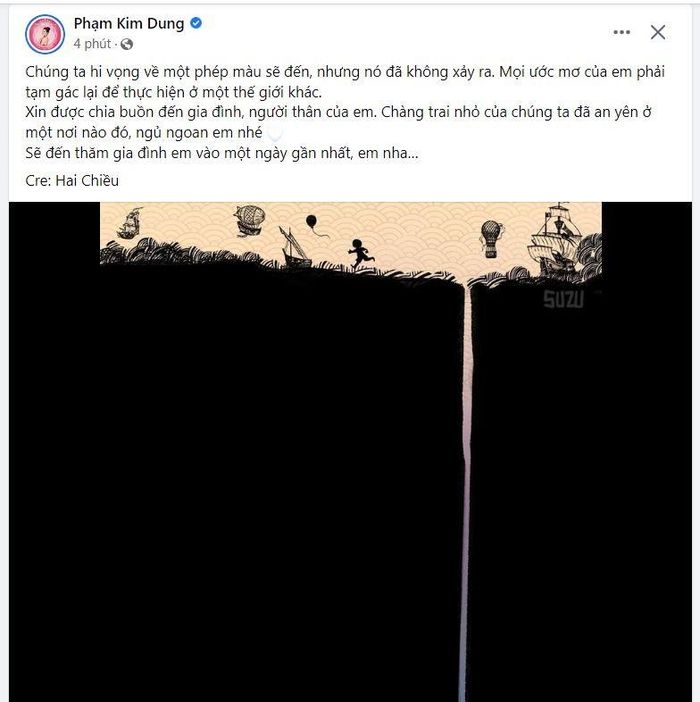This screenshot has height=702, width=700.
Task: Open the three-dot post options menu
Action: [622, 32]
